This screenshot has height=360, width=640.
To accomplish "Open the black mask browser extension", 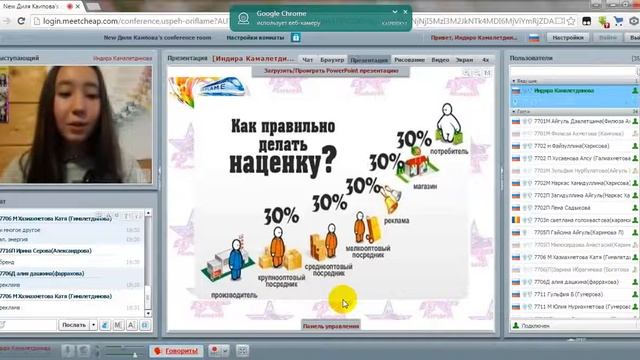I will click(587, 21).
